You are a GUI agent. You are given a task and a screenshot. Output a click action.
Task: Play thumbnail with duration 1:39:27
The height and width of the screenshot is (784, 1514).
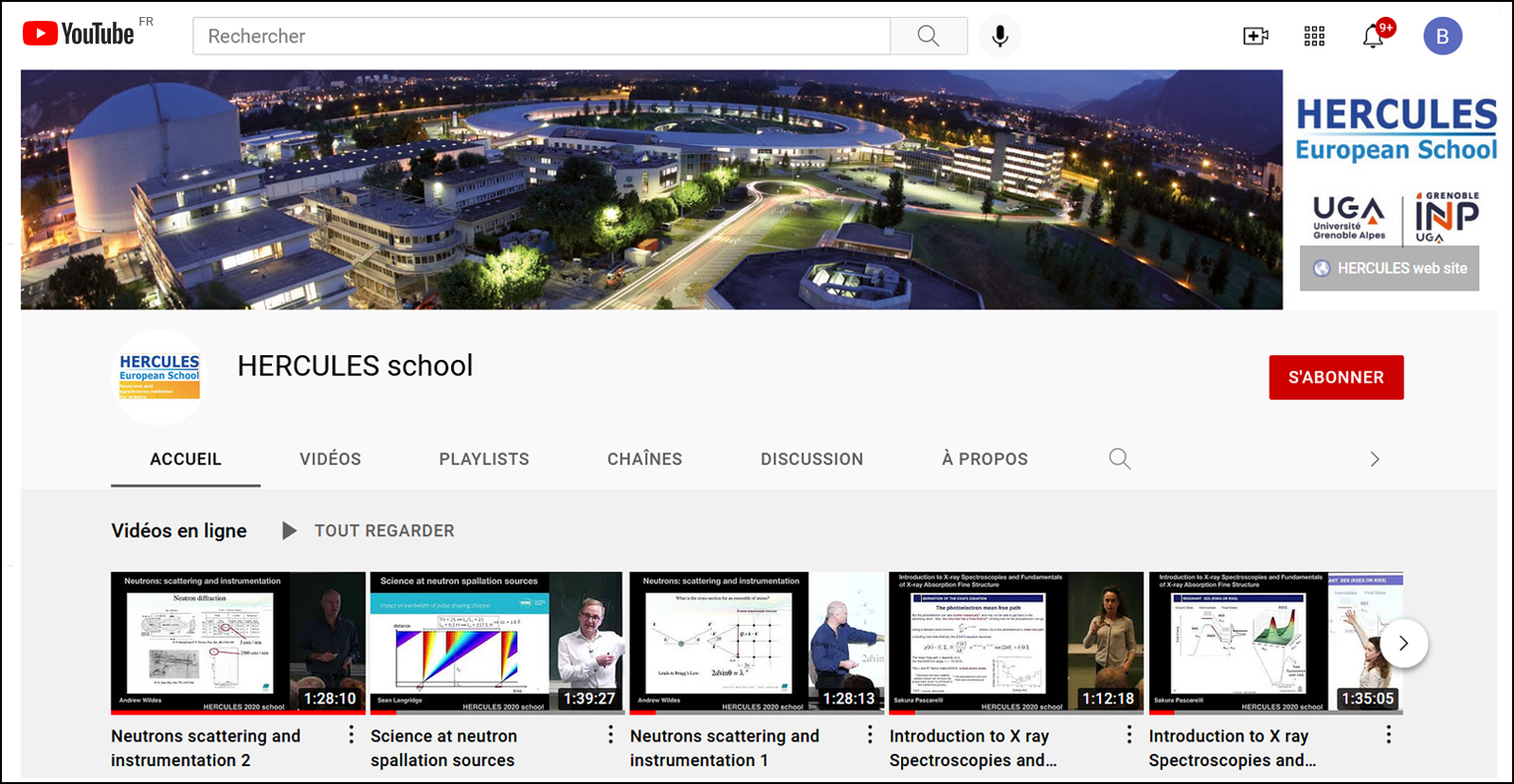click(x=496, y=643)
